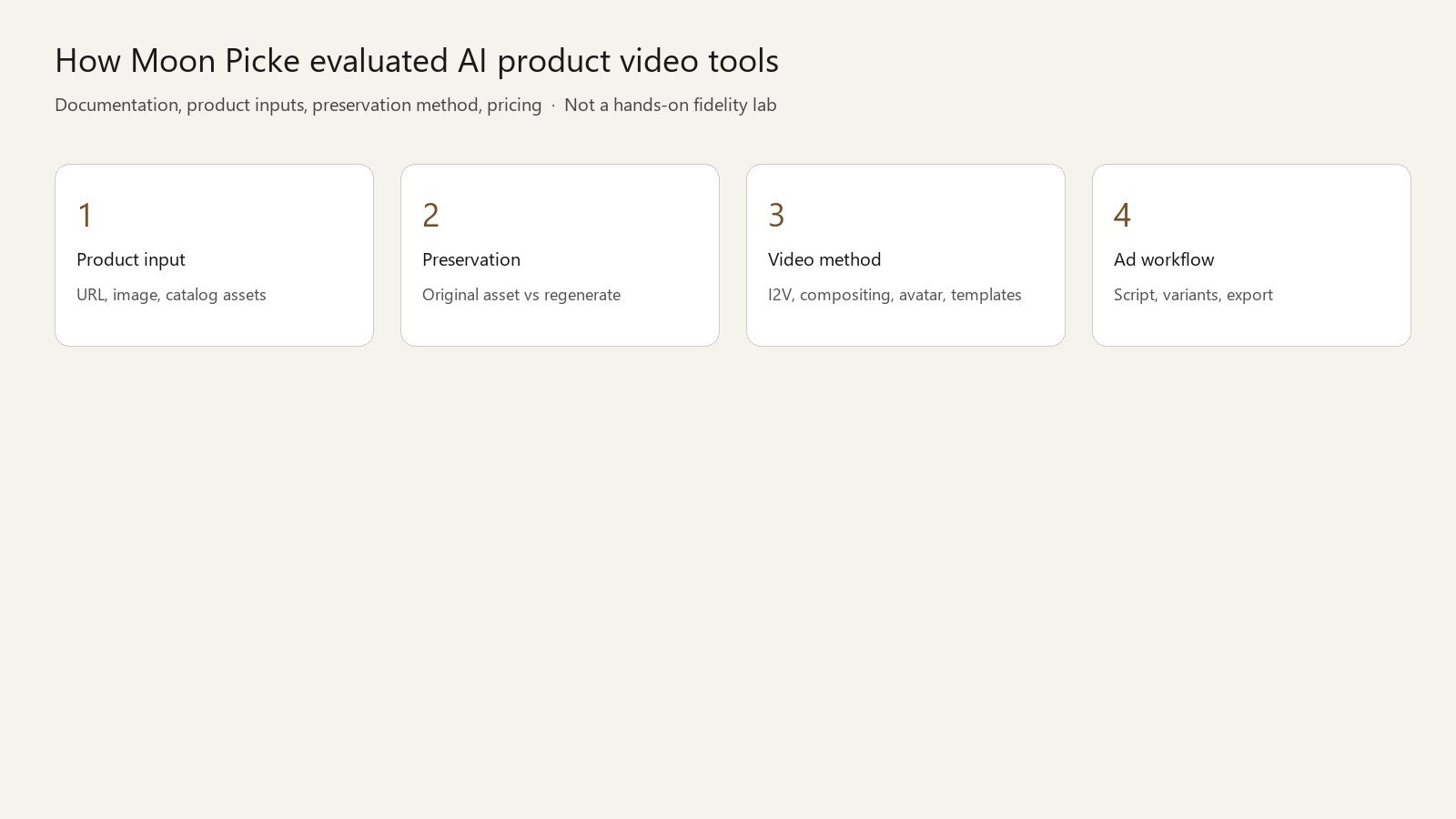The width and height of the screenshot is (1456, 819).
Task: Click the 'Not a hands-on fidelity lab' subtitle
Action: point(671,105)
